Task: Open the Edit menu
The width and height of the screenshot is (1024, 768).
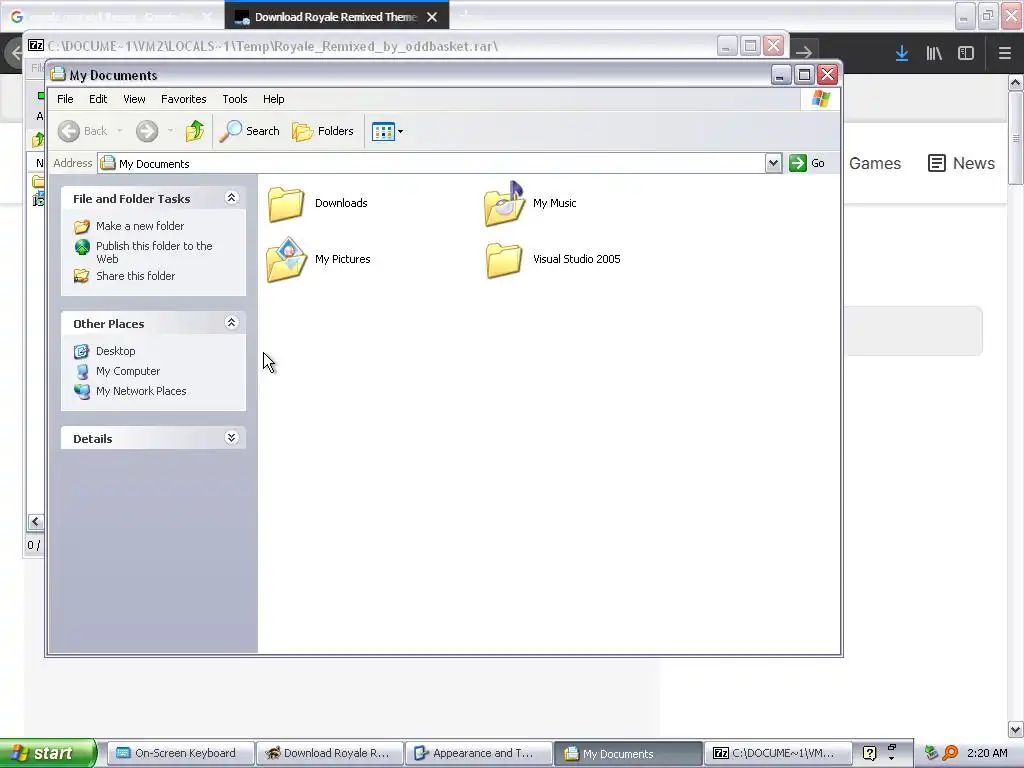Action: point(98,99)
